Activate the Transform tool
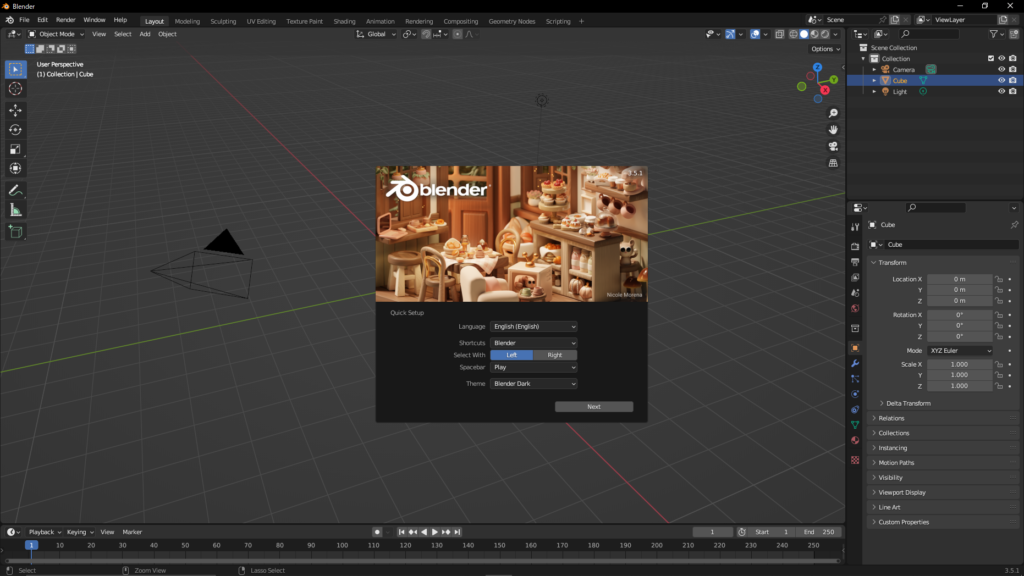This screenshot has height=576, width=1024. [15, 168]
